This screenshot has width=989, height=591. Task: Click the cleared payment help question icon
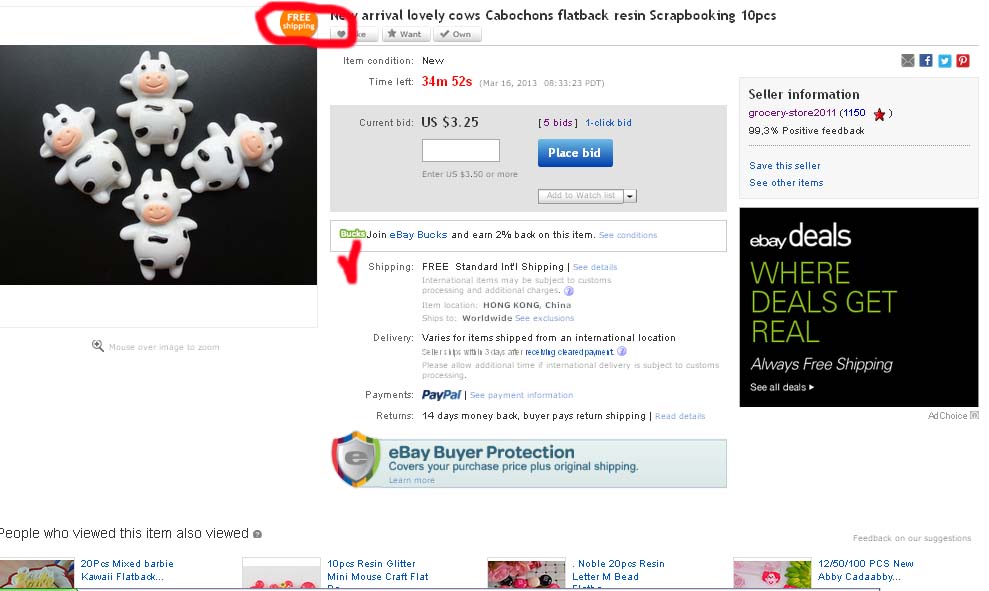click(622, 351)
